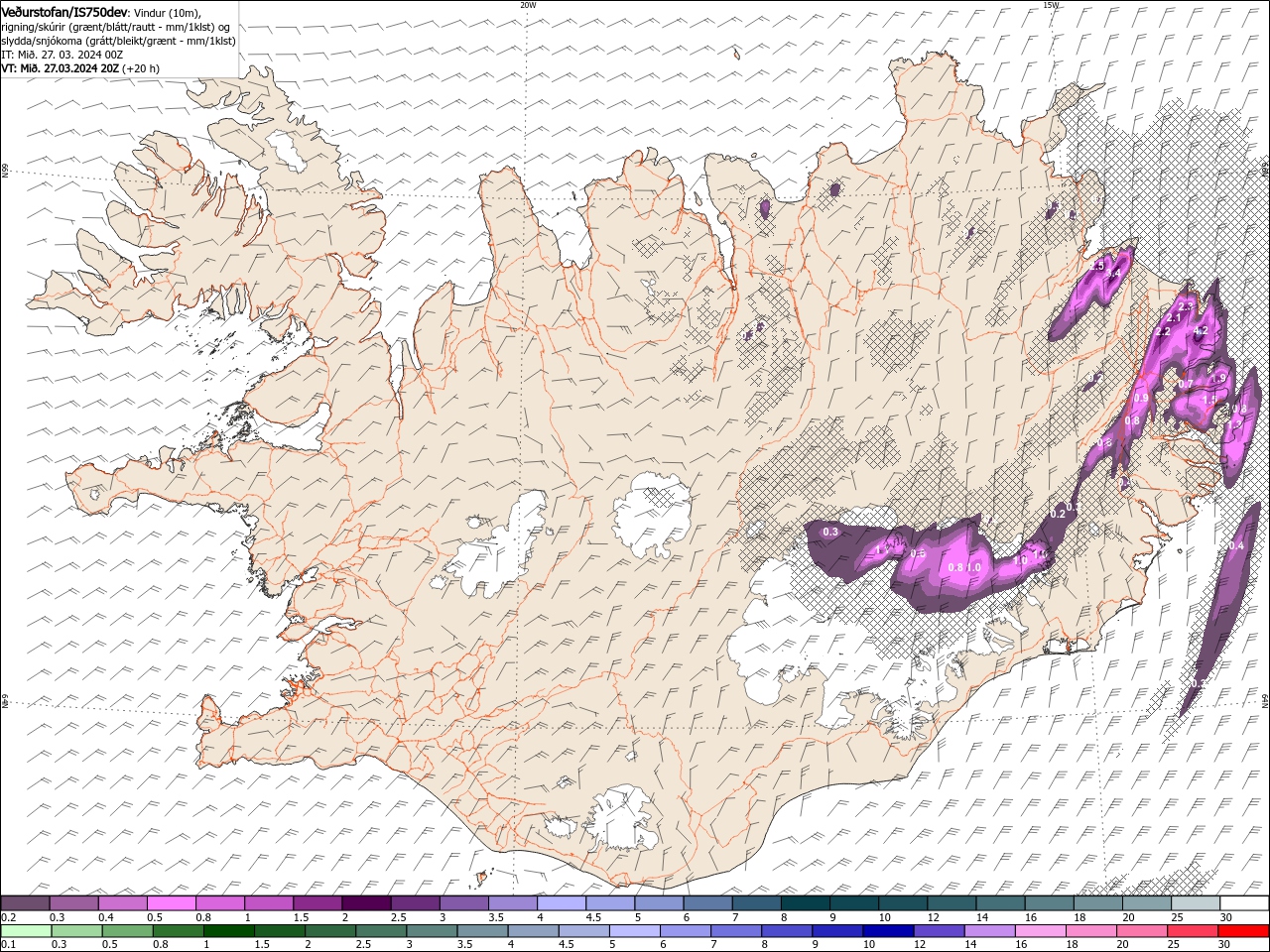Pick the upper-row dark teal swatch labeled 8
This screenshot has width=1270, height=952.
pyautogui.click(x=806, y=903)
